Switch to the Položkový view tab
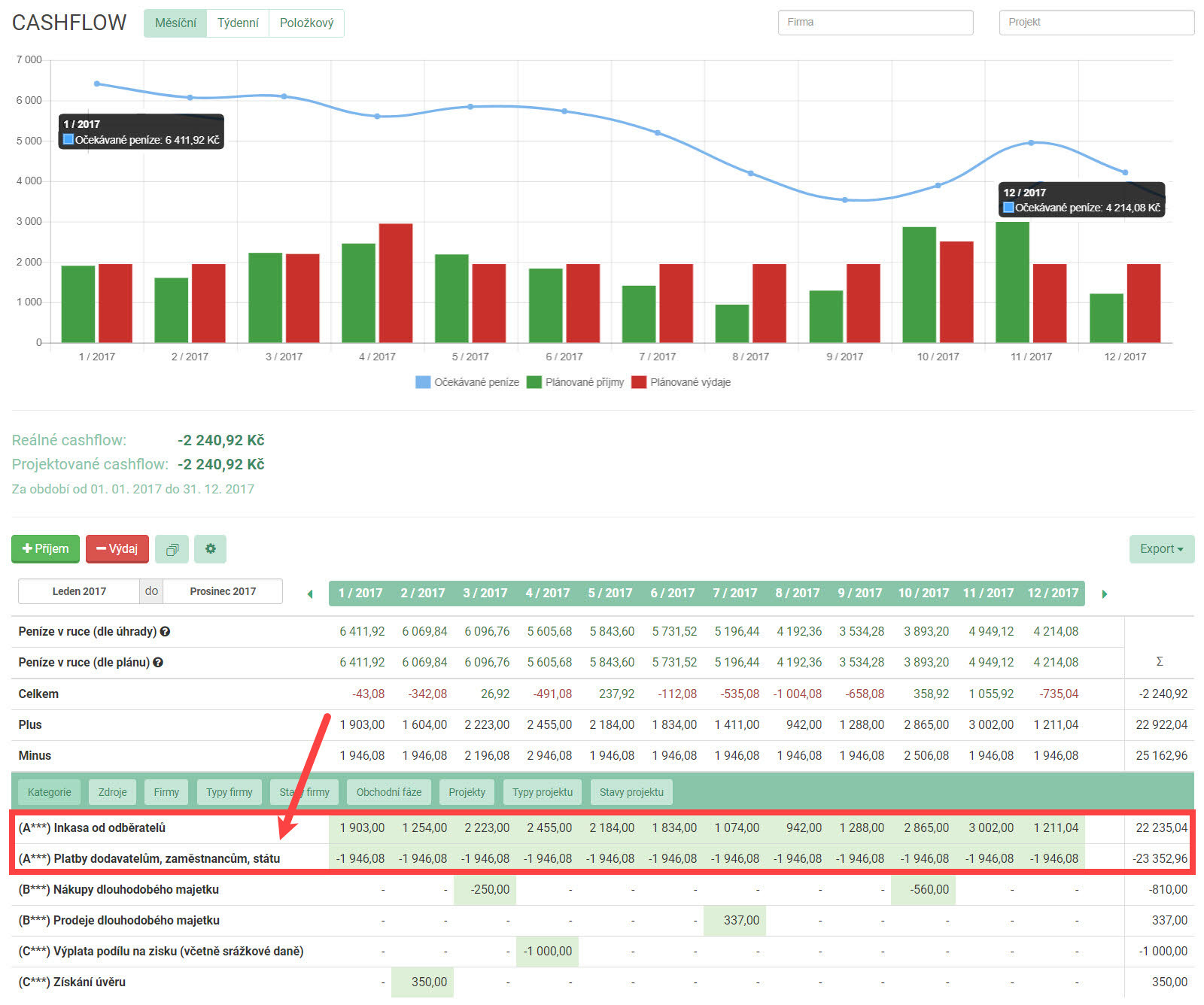 point(306,23)
